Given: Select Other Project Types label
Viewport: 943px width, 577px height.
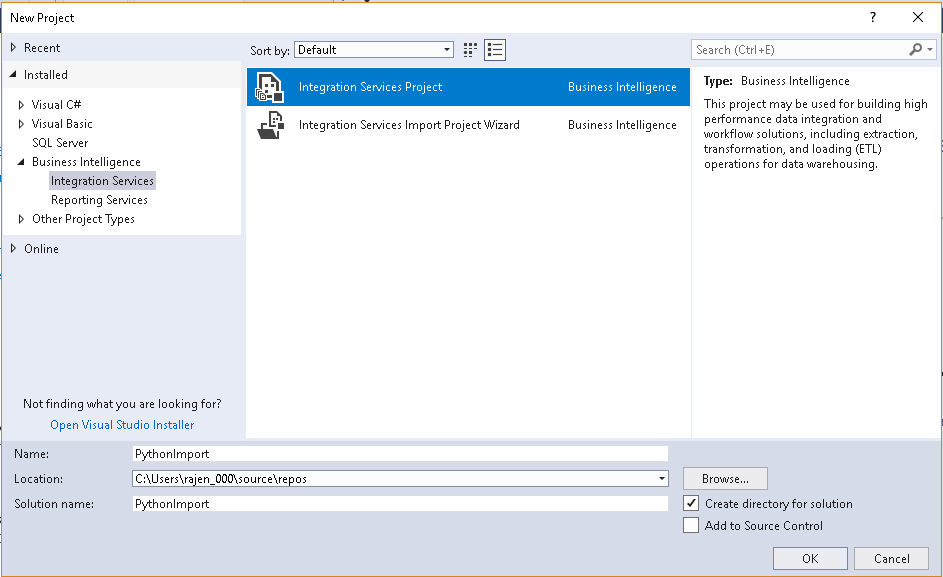Looking at the screenshot, I should tap(83, 219).
